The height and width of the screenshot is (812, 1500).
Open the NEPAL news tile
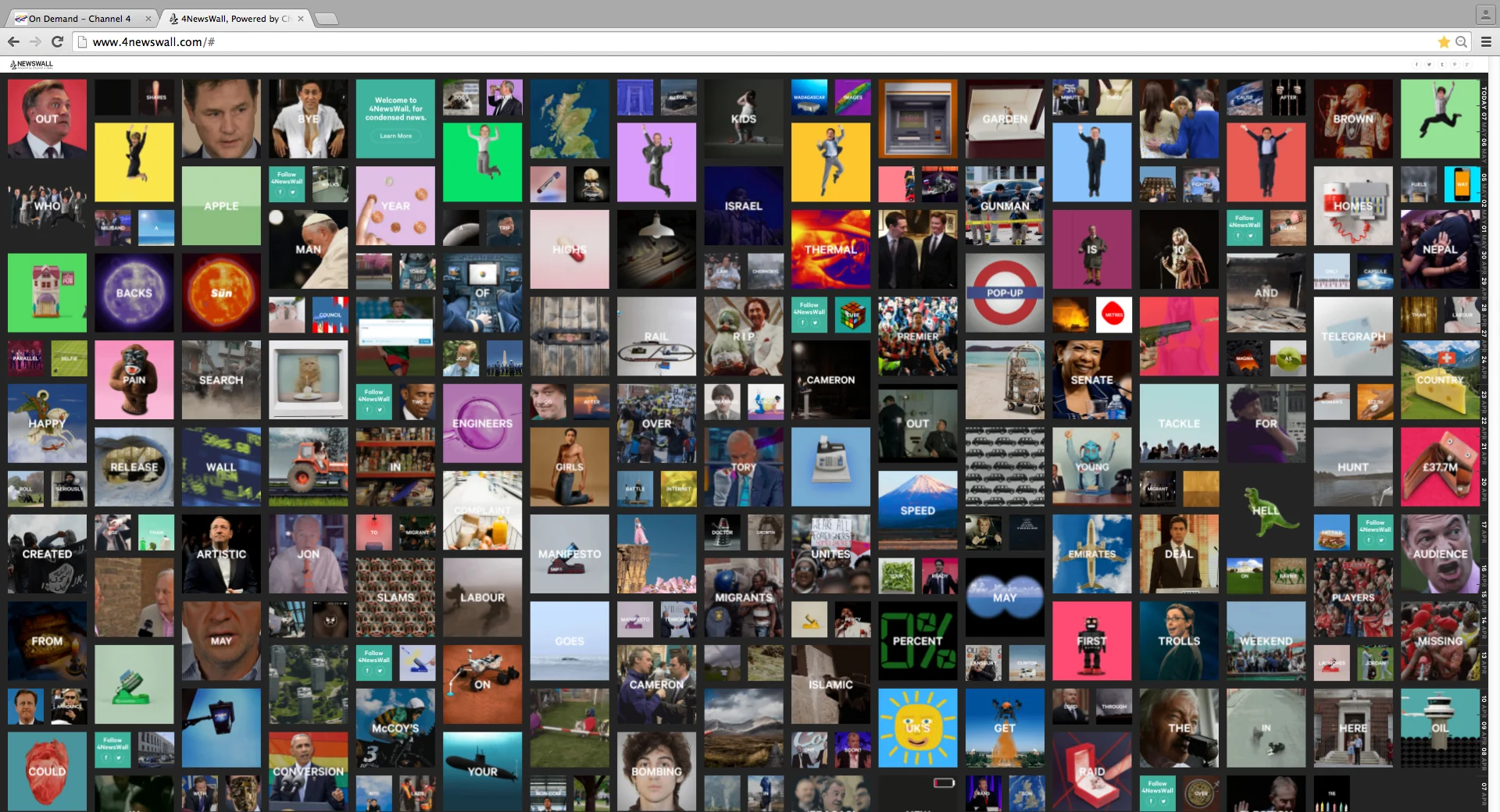tap(1440, 249)
